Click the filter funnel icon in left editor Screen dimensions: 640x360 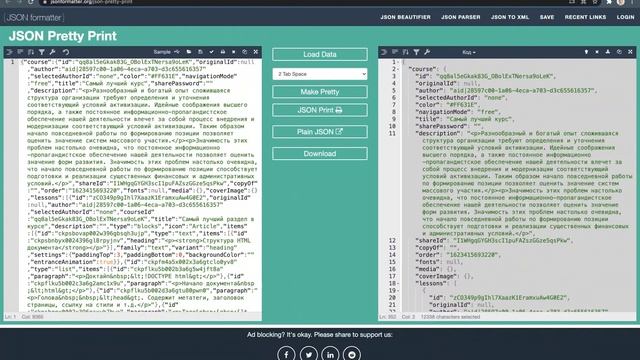click(x=42, y=52)
